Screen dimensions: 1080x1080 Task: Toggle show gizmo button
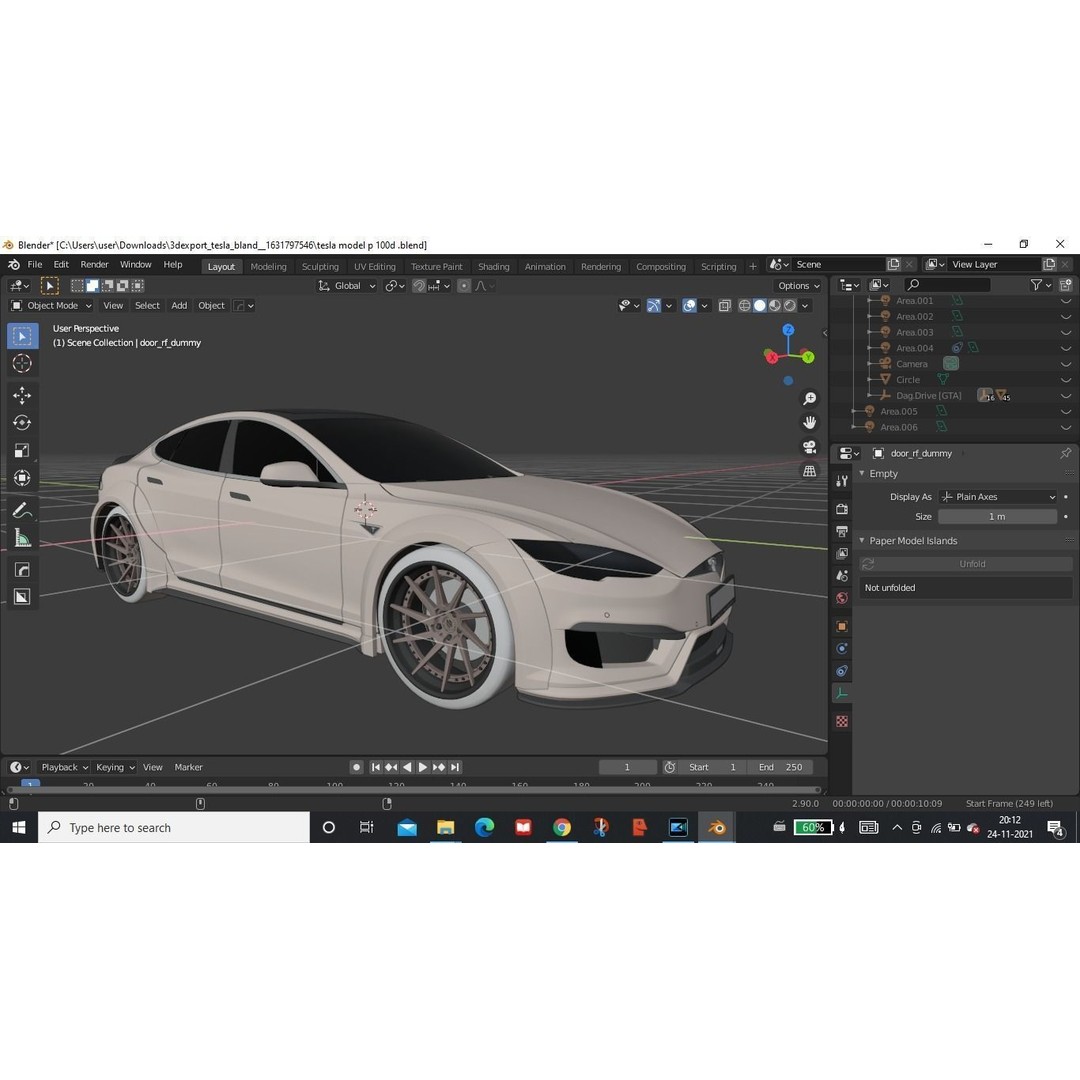(654, 305)
